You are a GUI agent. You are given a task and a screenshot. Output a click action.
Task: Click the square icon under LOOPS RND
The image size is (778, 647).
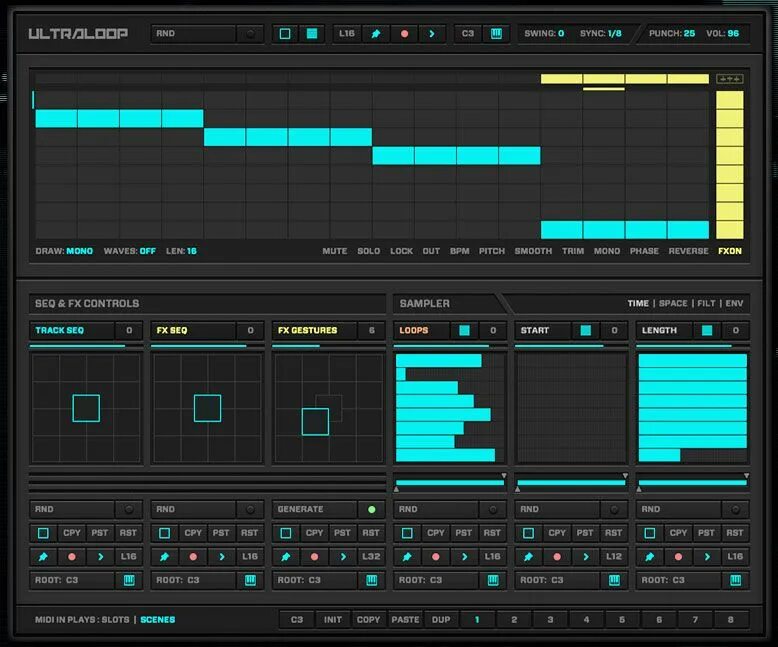(x=407, y=533)
